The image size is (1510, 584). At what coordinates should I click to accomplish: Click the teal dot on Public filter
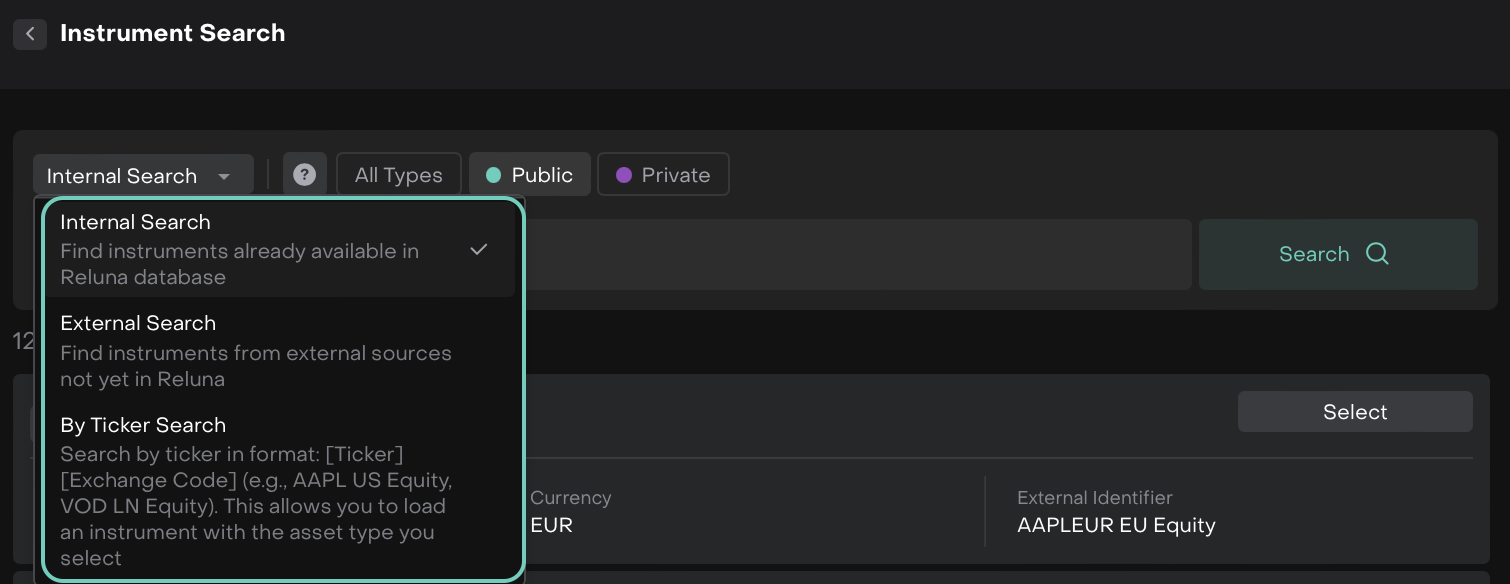coord(493,175)
